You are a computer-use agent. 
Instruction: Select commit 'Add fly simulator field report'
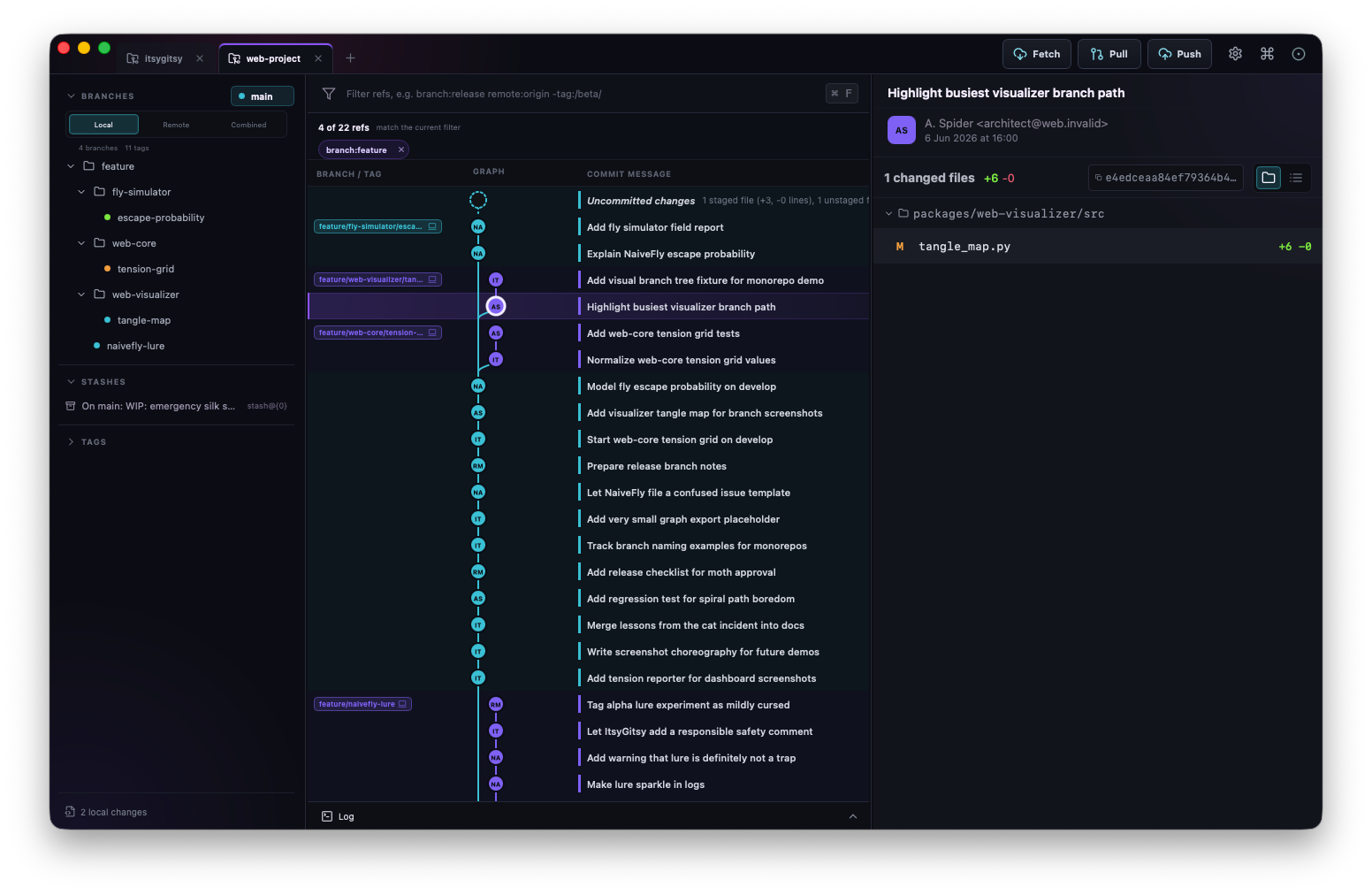[x=588, y=227]
